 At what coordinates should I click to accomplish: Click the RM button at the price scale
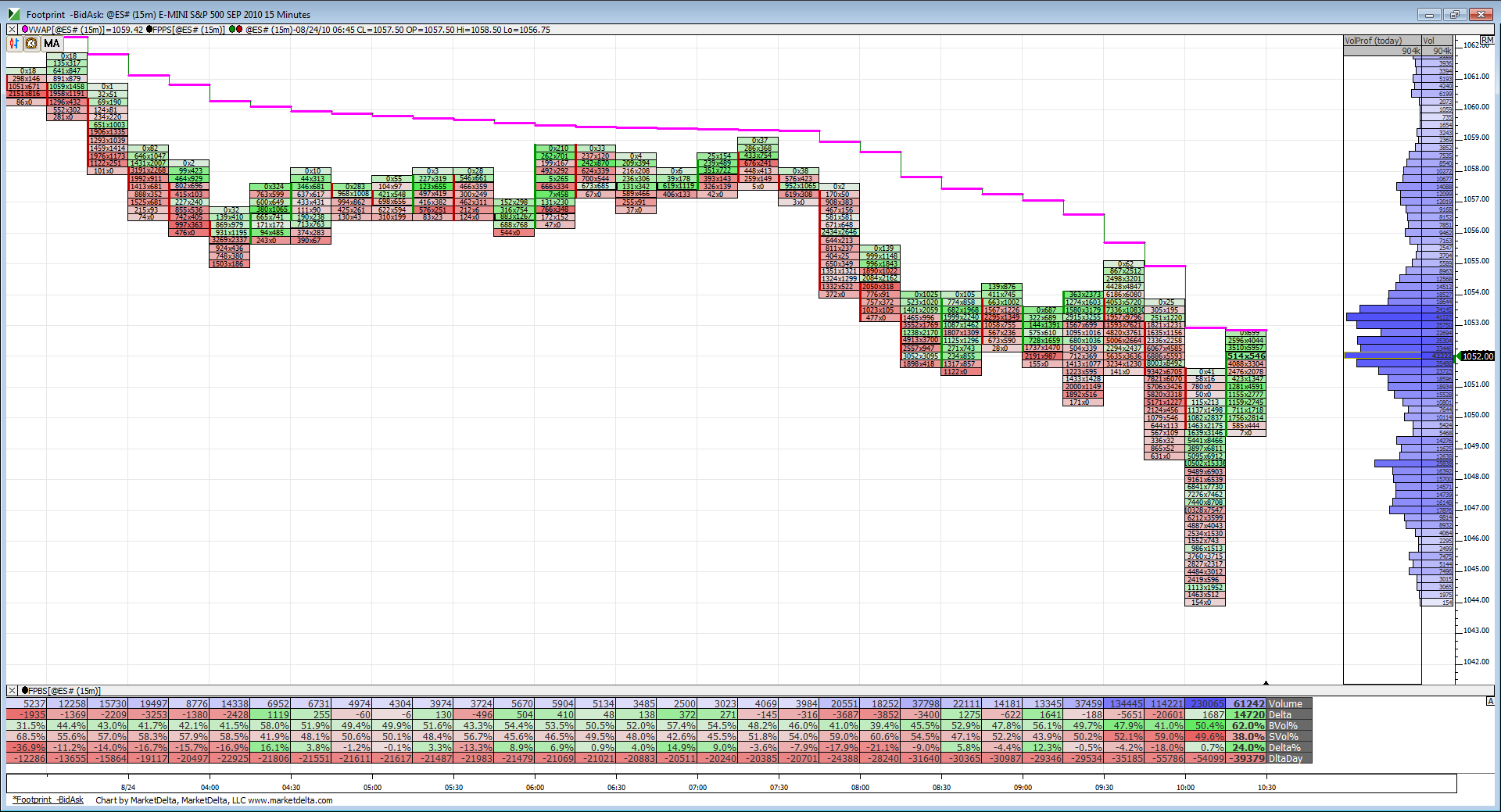(1486, 40)
